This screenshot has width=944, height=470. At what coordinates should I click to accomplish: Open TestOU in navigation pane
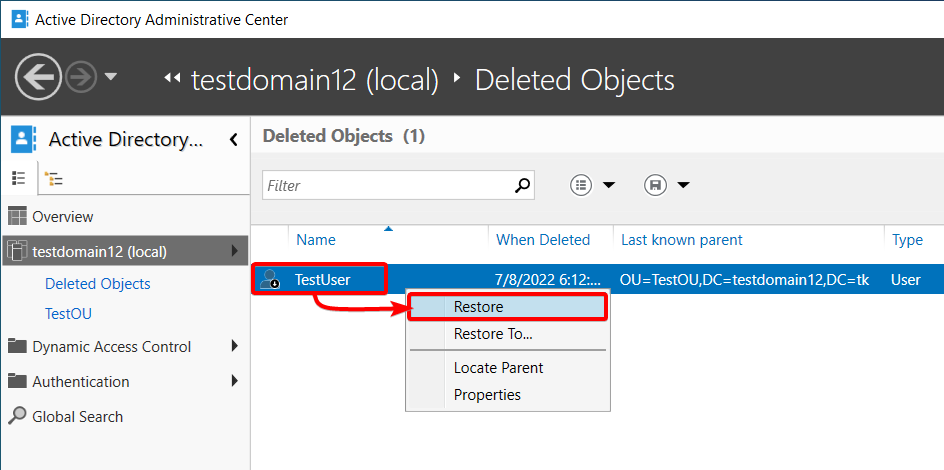coord(68,314)
